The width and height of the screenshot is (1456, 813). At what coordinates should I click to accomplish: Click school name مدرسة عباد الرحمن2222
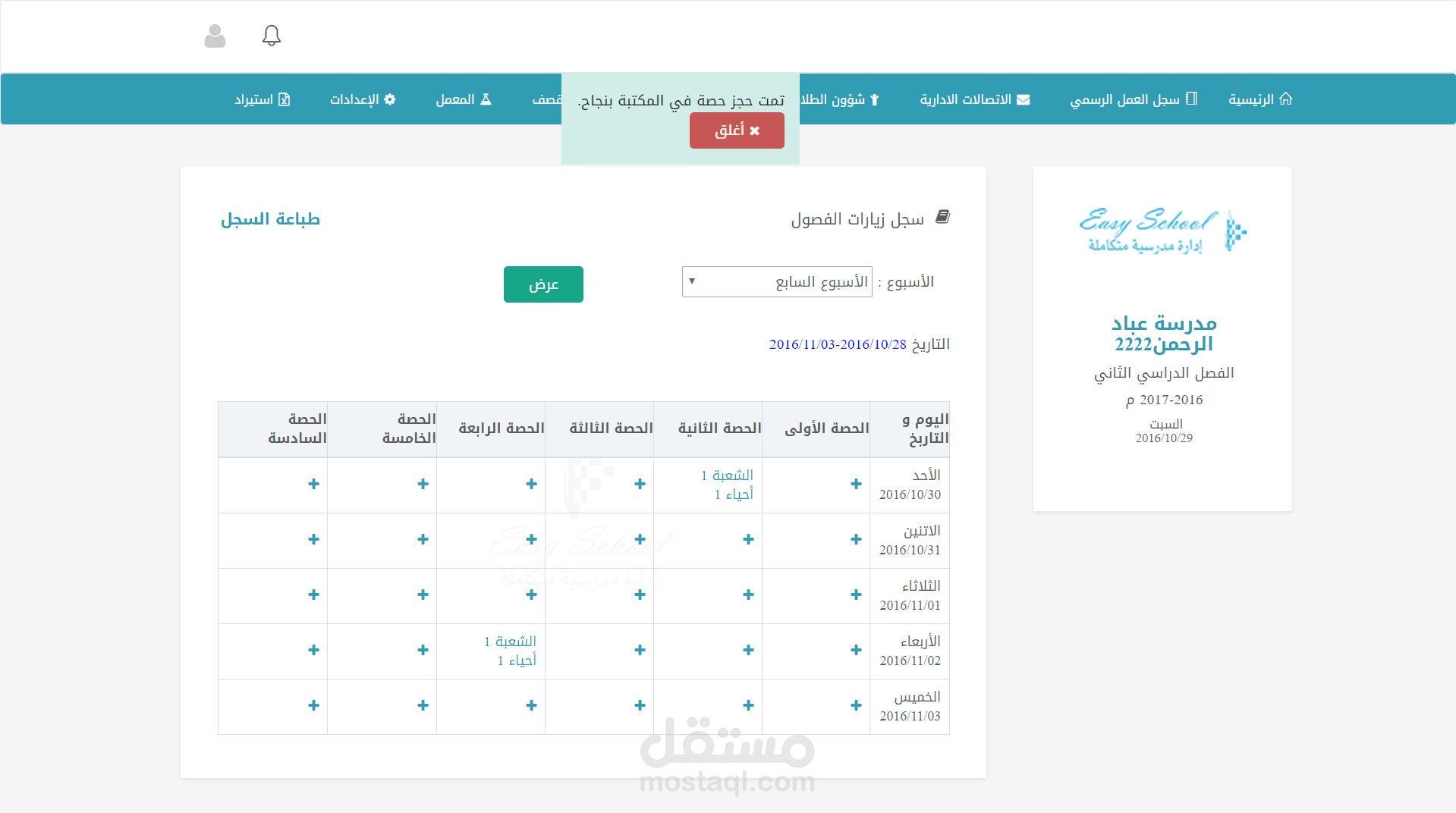(x=1164, y=334)
